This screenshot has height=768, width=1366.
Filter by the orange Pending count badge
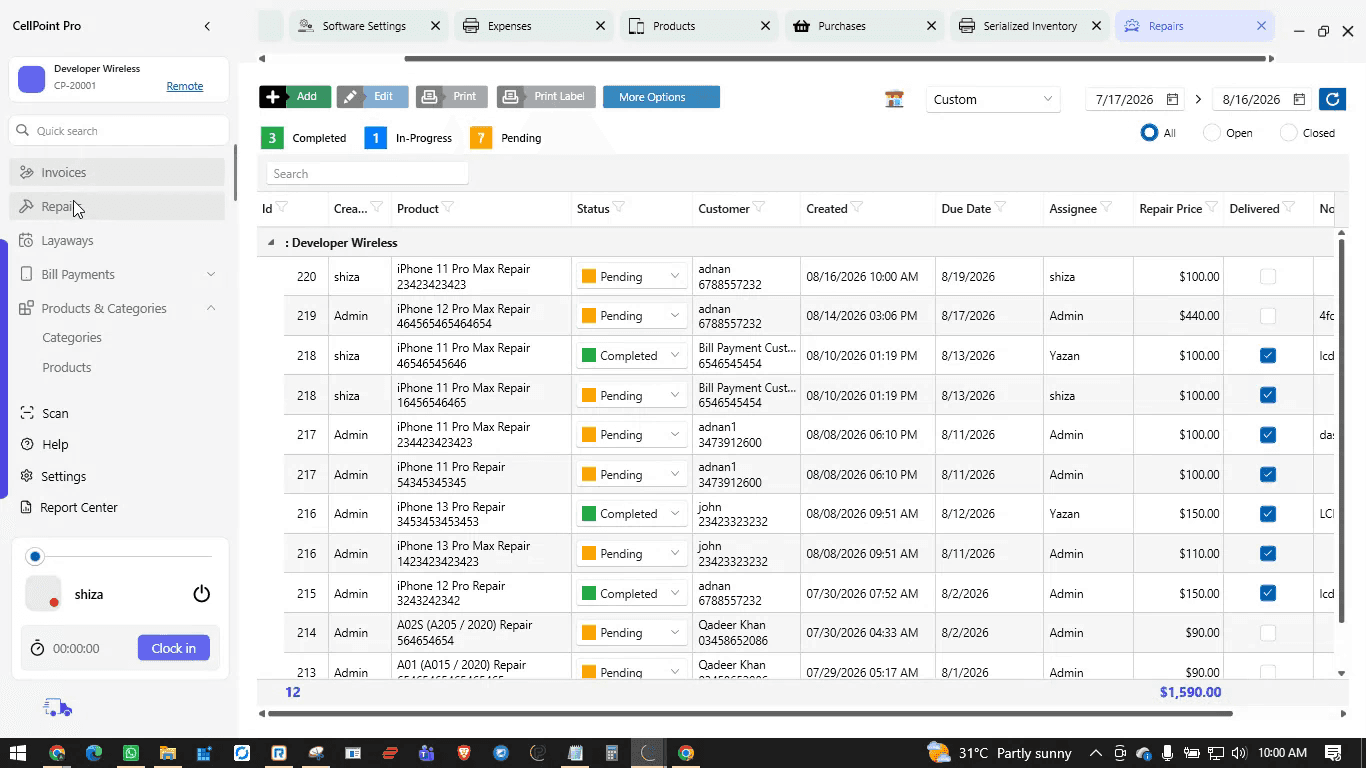(x=481, y=138)
